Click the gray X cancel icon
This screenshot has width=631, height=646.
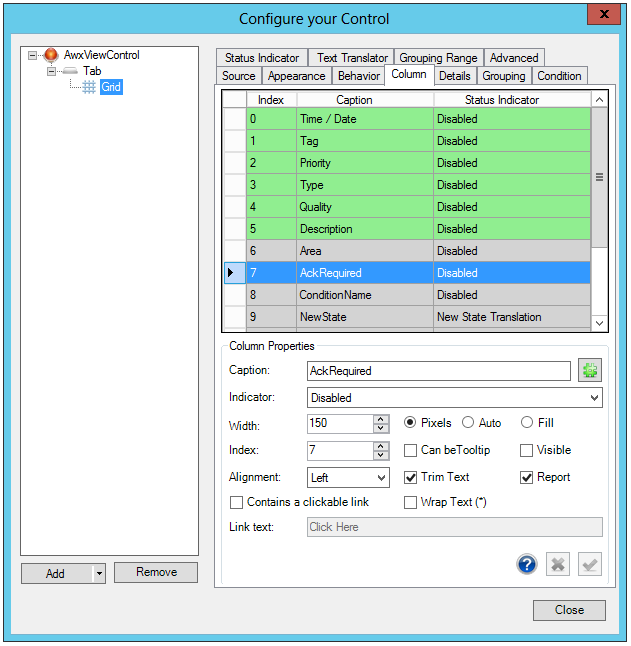(559, 564)
